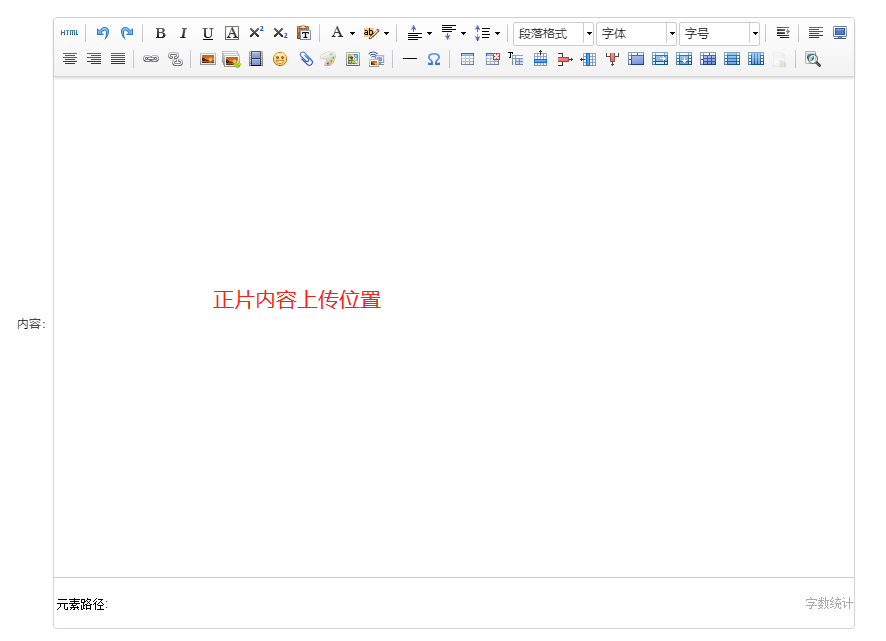Screen dimensions: 886x641
Task: Insert a table
Action: [467, 59]
